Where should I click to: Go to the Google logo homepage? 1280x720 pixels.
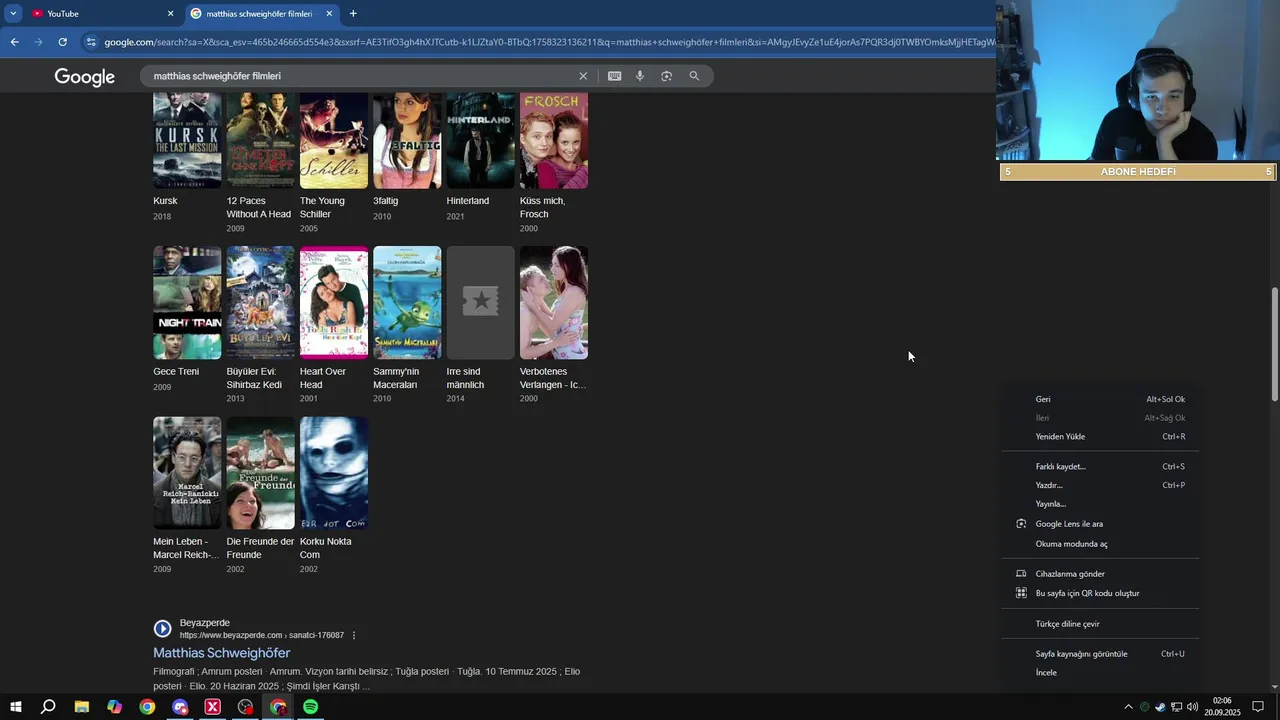[84, 77]
